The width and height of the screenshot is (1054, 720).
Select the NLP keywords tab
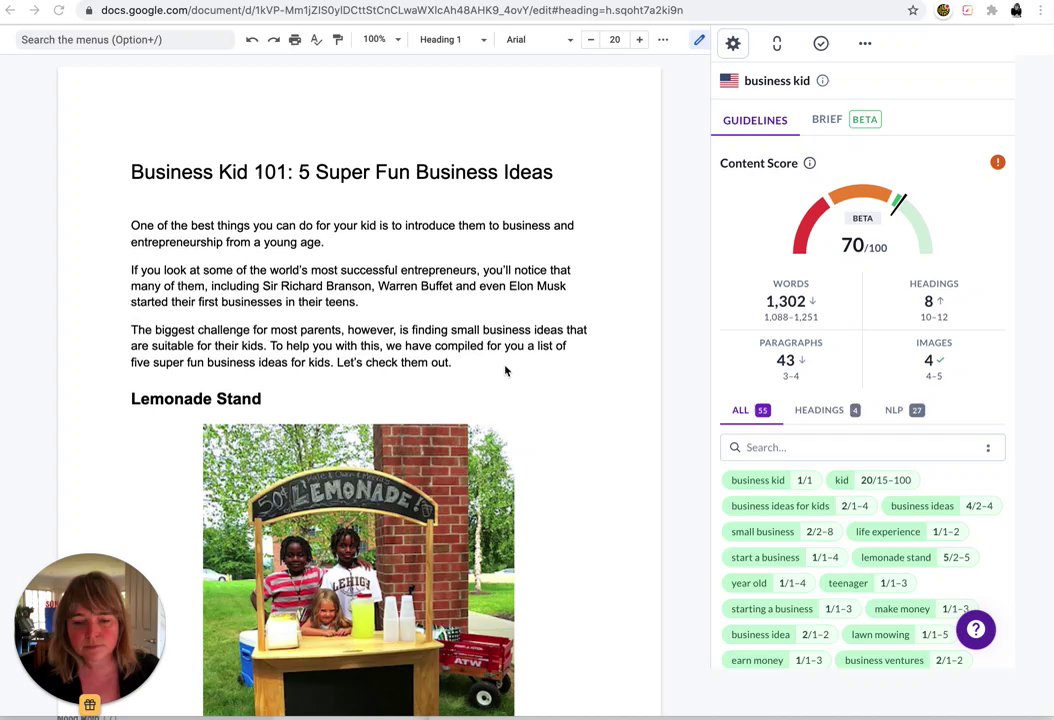coord(905,410)
